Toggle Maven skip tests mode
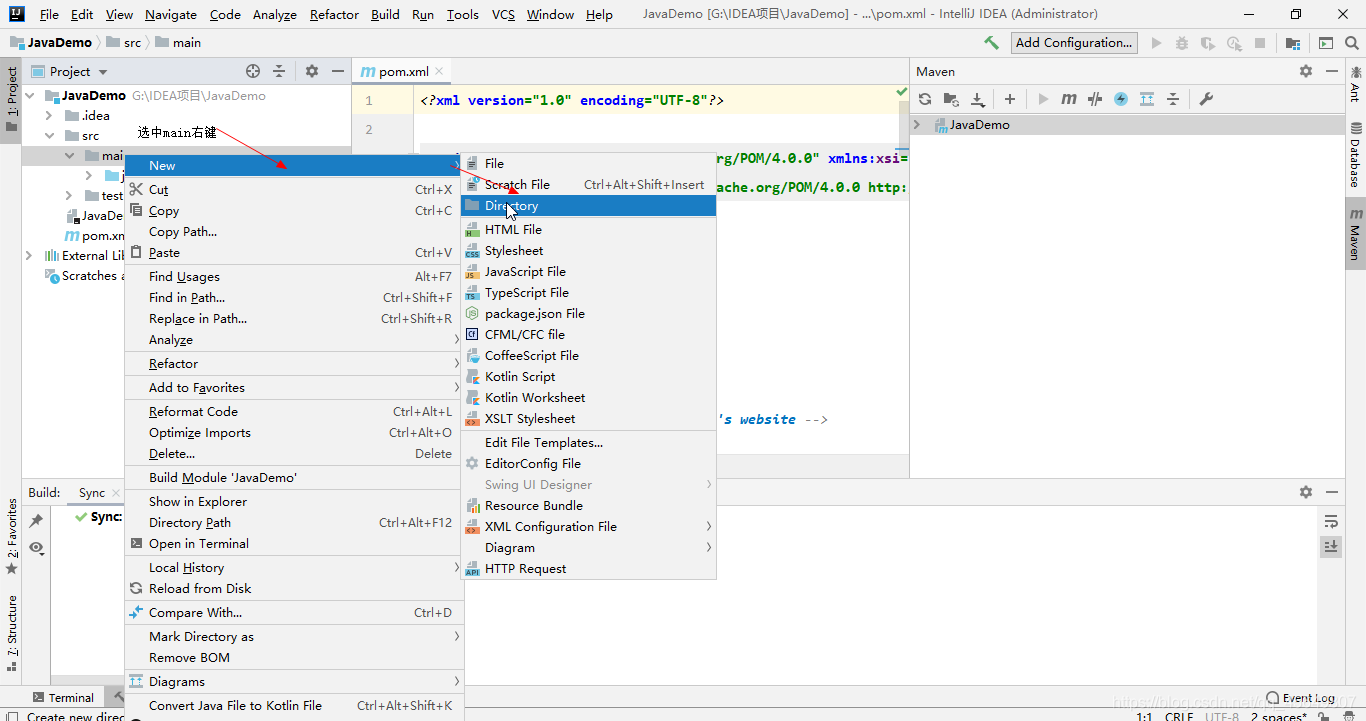 click(1095, 99)
